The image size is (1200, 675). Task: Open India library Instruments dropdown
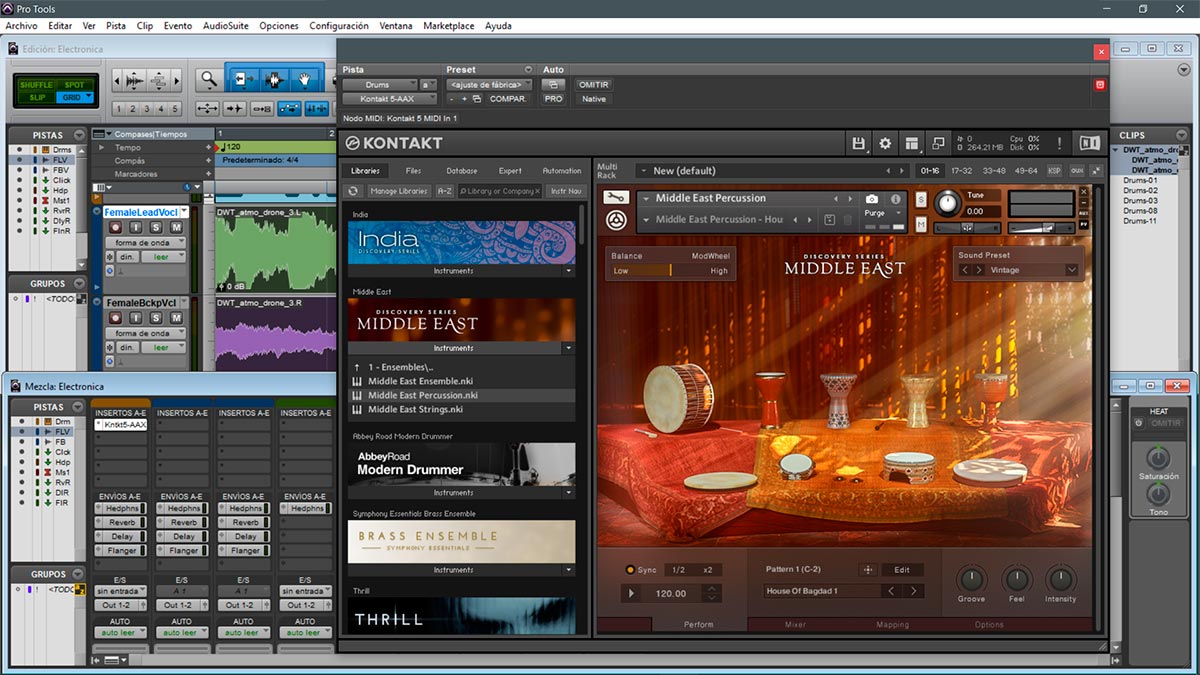[x=568, y=271]
